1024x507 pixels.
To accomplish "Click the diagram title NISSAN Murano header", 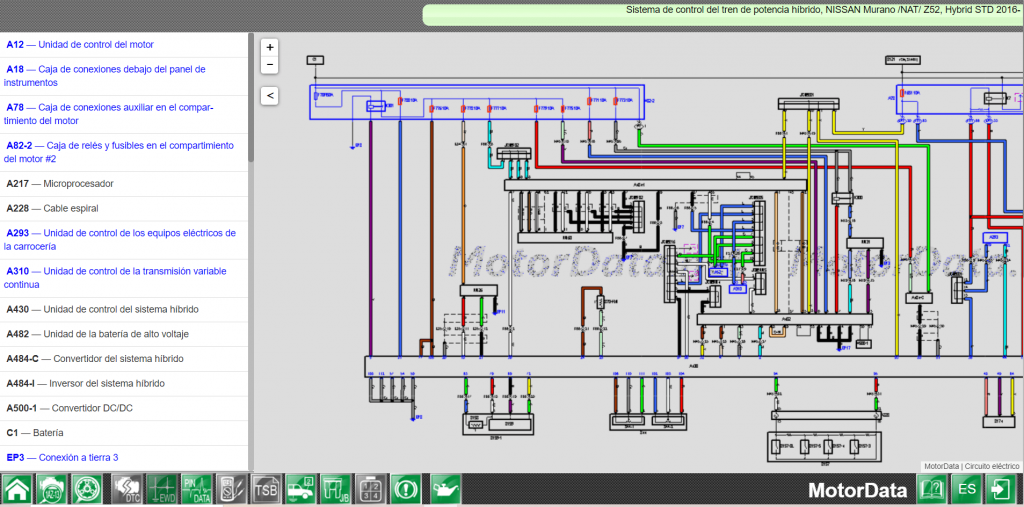I will coord(823,10).
